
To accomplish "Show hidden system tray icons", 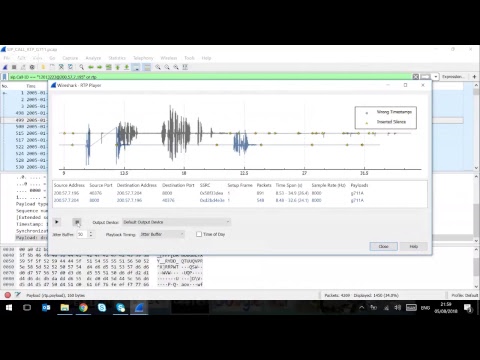I will point(362,308).
